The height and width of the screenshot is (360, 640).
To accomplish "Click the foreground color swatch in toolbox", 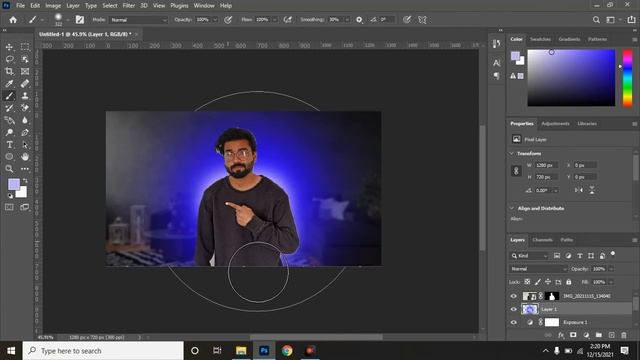I will coord(14,184).
